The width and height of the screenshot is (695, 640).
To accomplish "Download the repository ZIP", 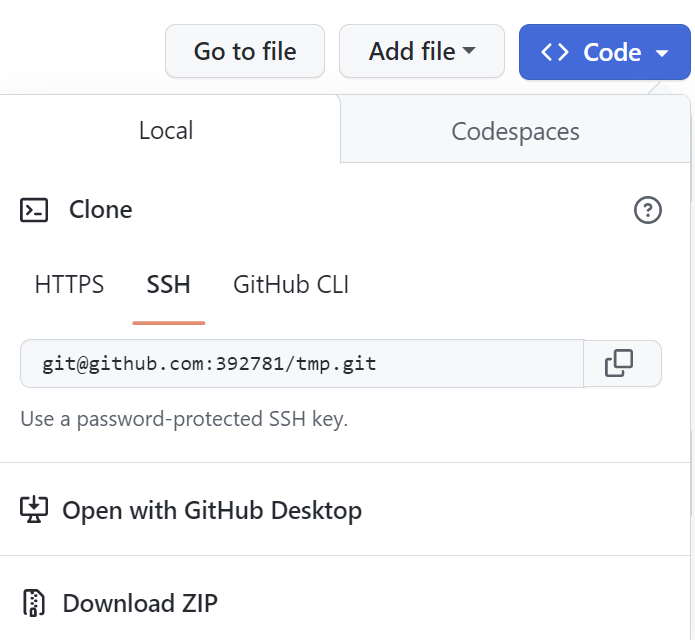I will point(140,603).
